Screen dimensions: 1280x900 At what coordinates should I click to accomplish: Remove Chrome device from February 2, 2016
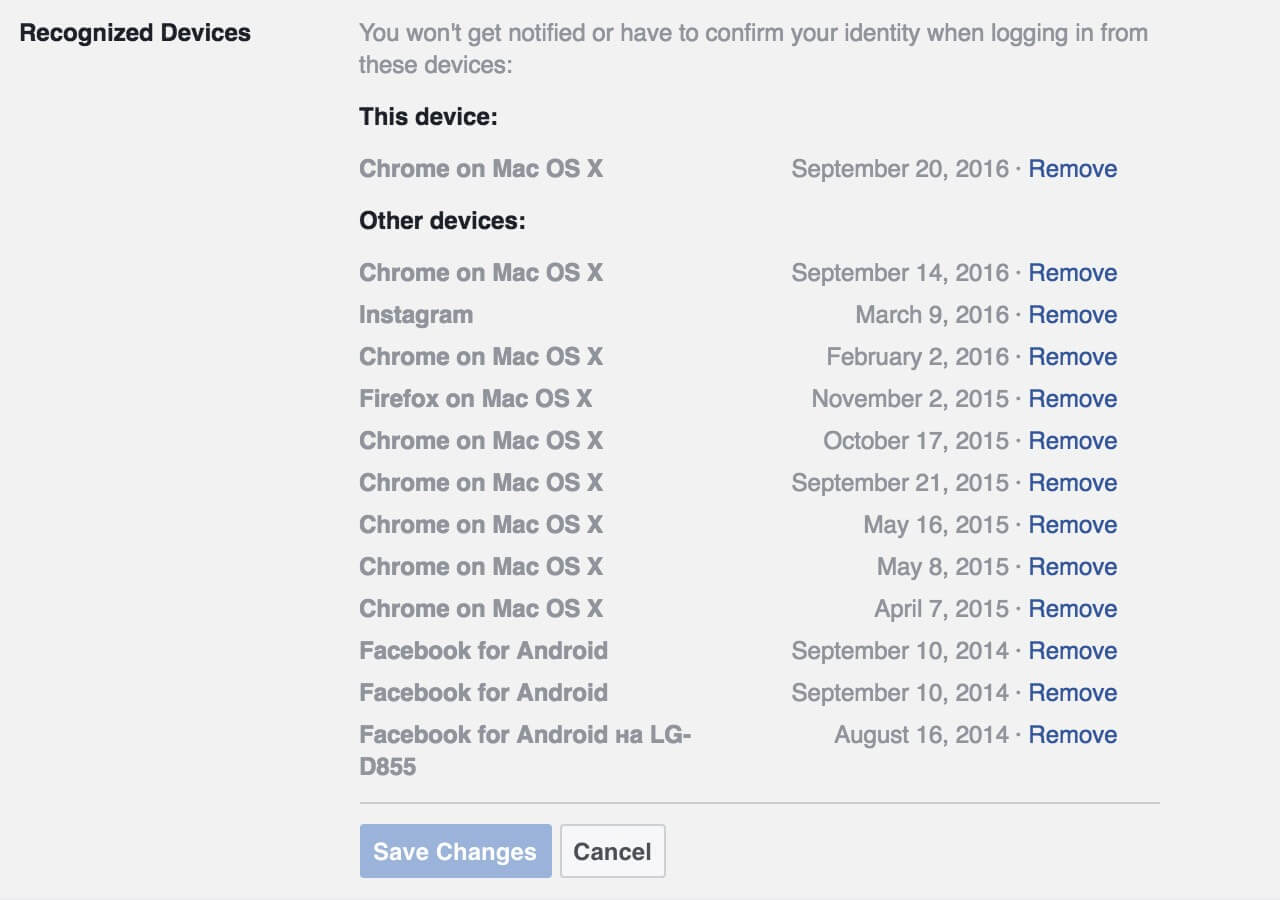coord(1072,357)
